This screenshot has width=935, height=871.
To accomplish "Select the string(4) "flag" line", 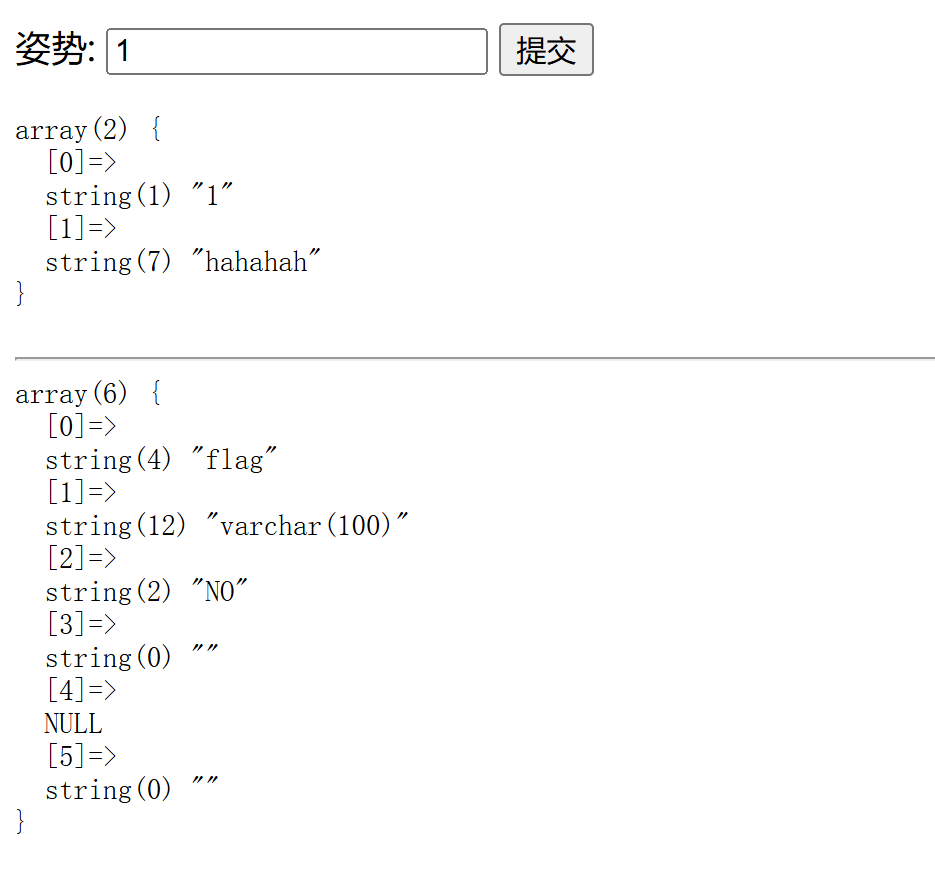I will point(161,460).
